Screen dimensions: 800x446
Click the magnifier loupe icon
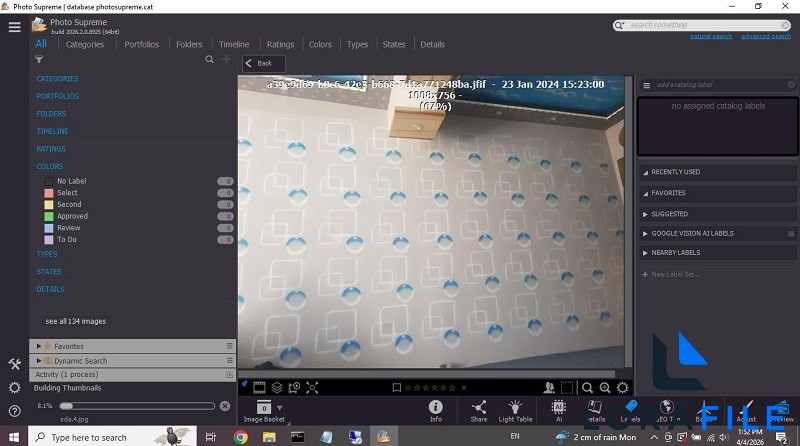pos(587,388)
